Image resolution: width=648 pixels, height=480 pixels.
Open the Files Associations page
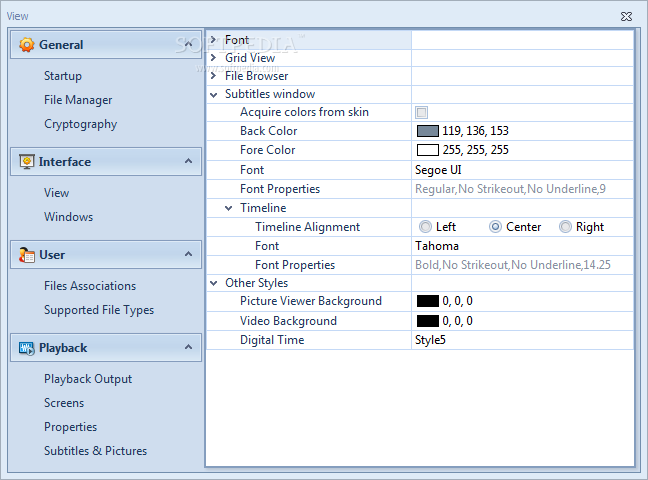(x=90, y=286)
